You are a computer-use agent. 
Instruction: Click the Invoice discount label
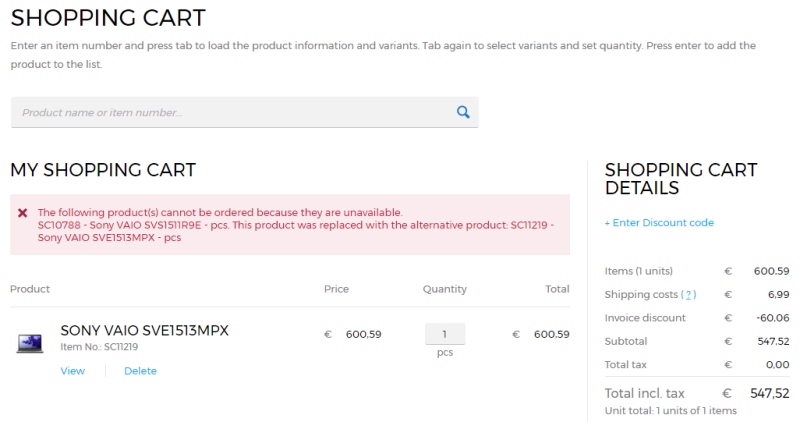point(645,318)
